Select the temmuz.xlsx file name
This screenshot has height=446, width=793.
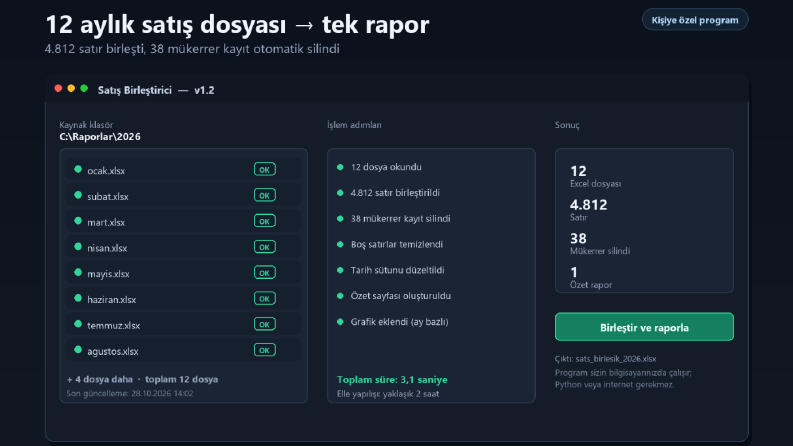tap(114, 326)
